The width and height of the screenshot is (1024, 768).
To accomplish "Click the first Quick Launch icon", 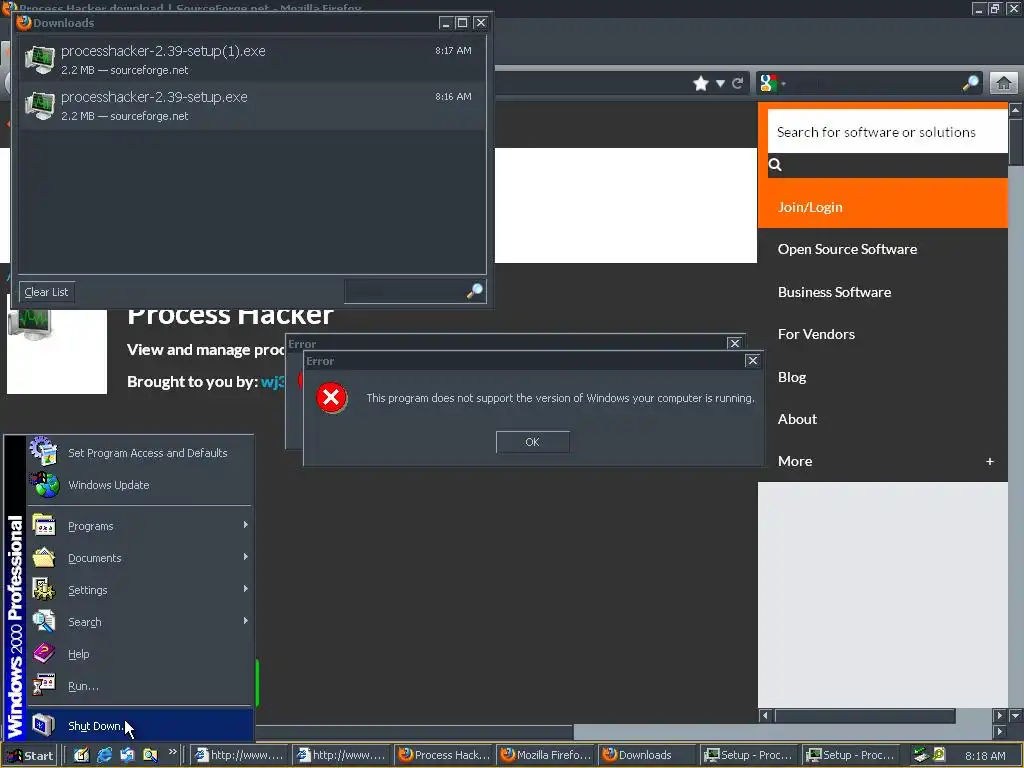I will (x=82, y=755).
